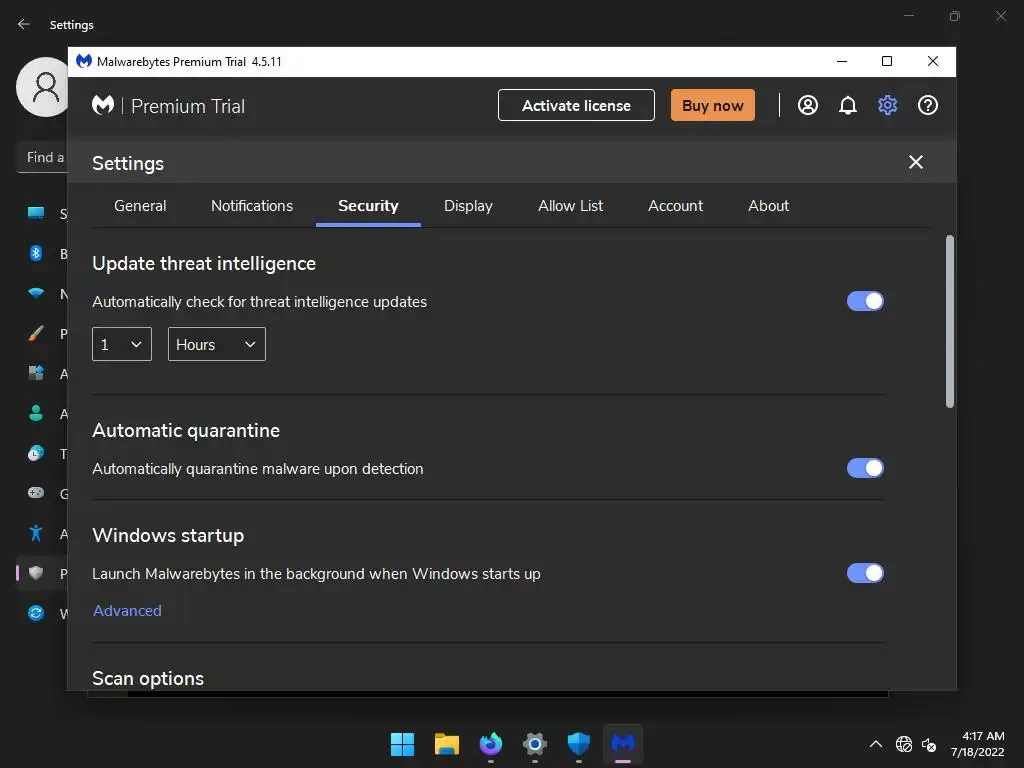The width and height of the screenshot is (1024, 768).
Task: Select the Apps icon in Settings sidebar
Action: point(36,373)
